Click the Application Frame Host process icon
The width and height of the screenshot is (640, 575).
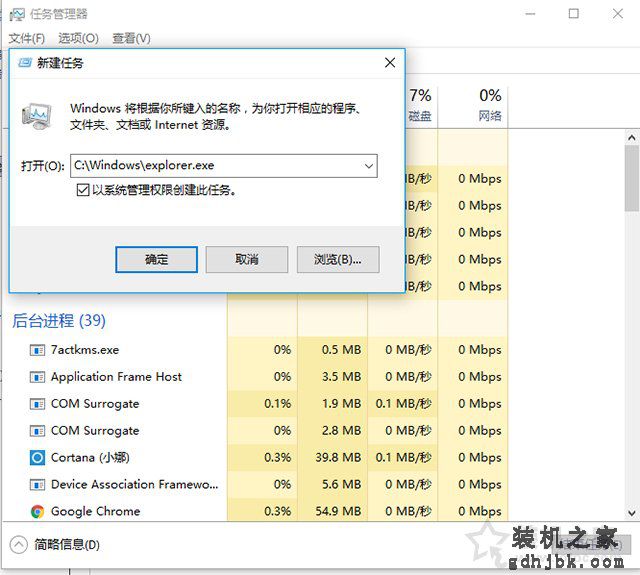pyautogui.click(x=37, y=377)
